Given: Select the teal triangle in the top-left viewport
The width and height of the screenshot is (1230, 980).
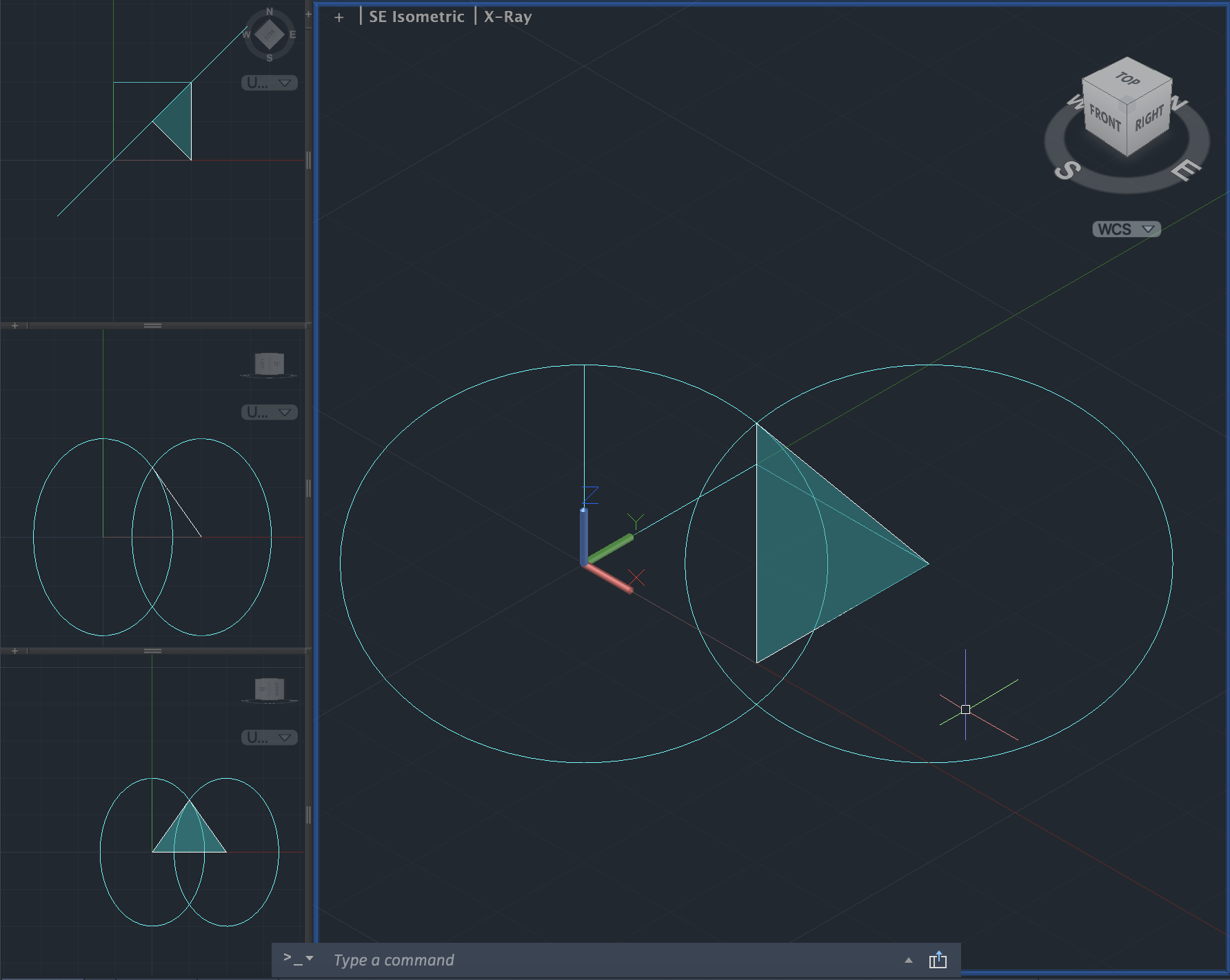Looking at the screenshot, I should [178, 122].
